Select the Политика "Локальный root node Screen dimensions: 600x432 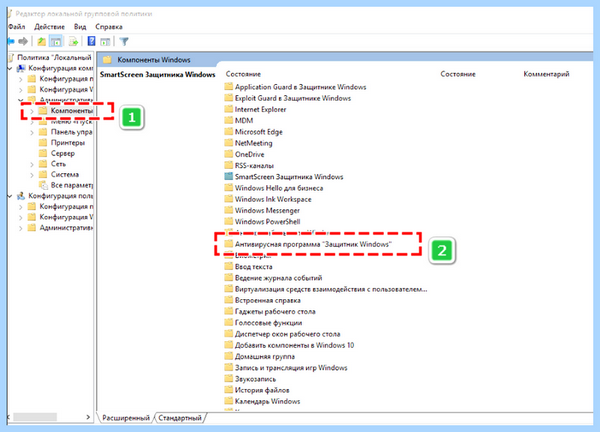[54, 57]
